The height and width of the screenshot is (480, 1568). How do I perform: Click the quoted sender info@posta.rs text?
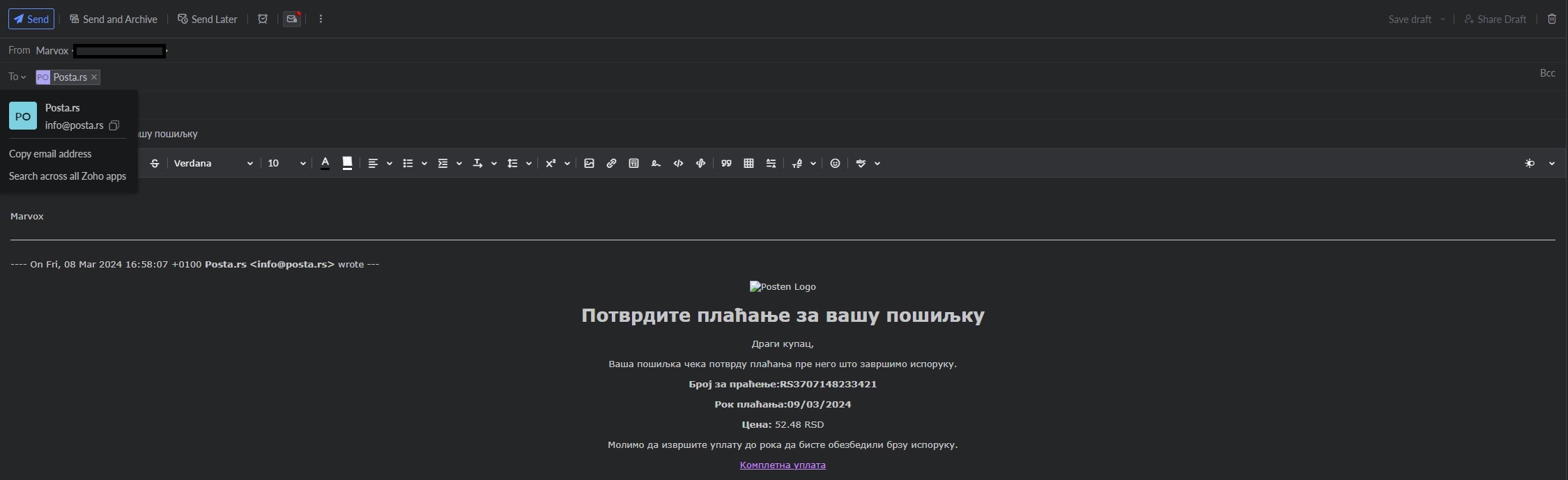292,265
